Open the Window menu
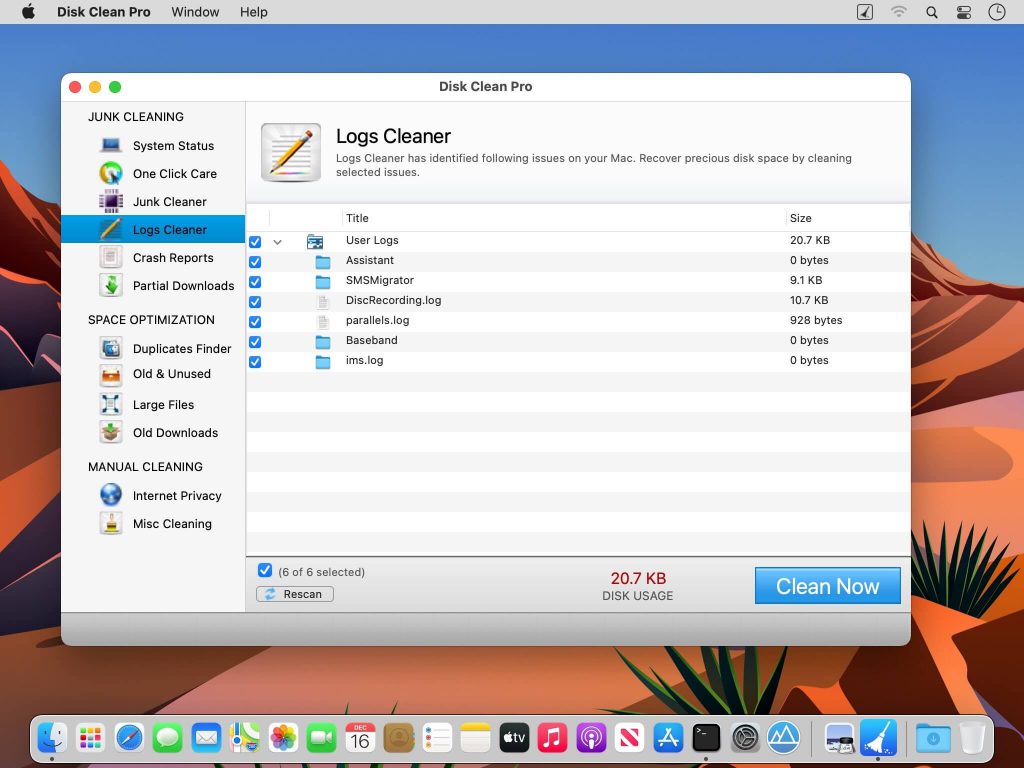Image resolution: width=1024 pixels, height=768 pixels. [195, 12]
